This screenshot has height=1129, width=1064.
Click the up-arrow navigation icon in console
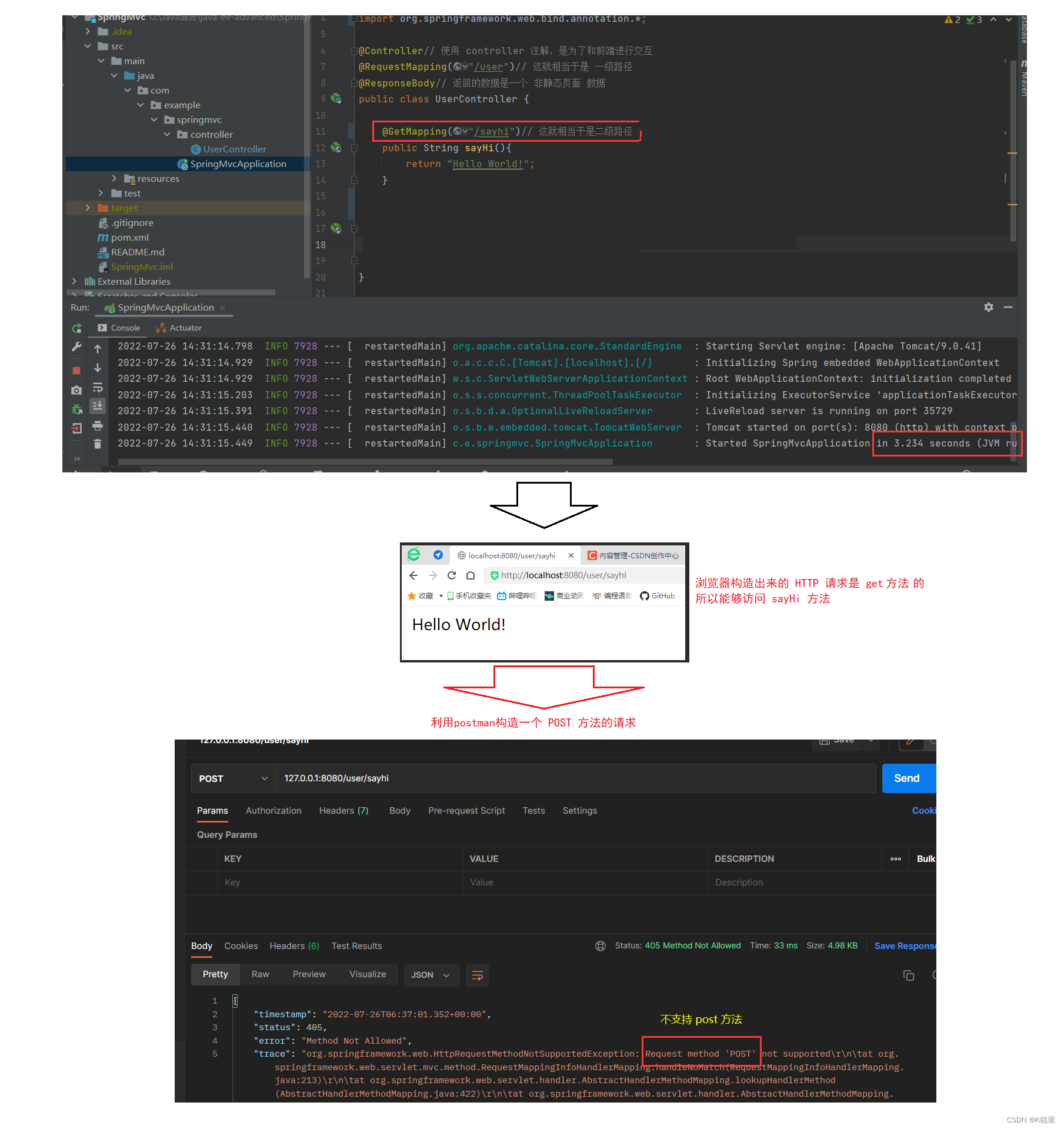pyautogui.click(x=98, y=349)
